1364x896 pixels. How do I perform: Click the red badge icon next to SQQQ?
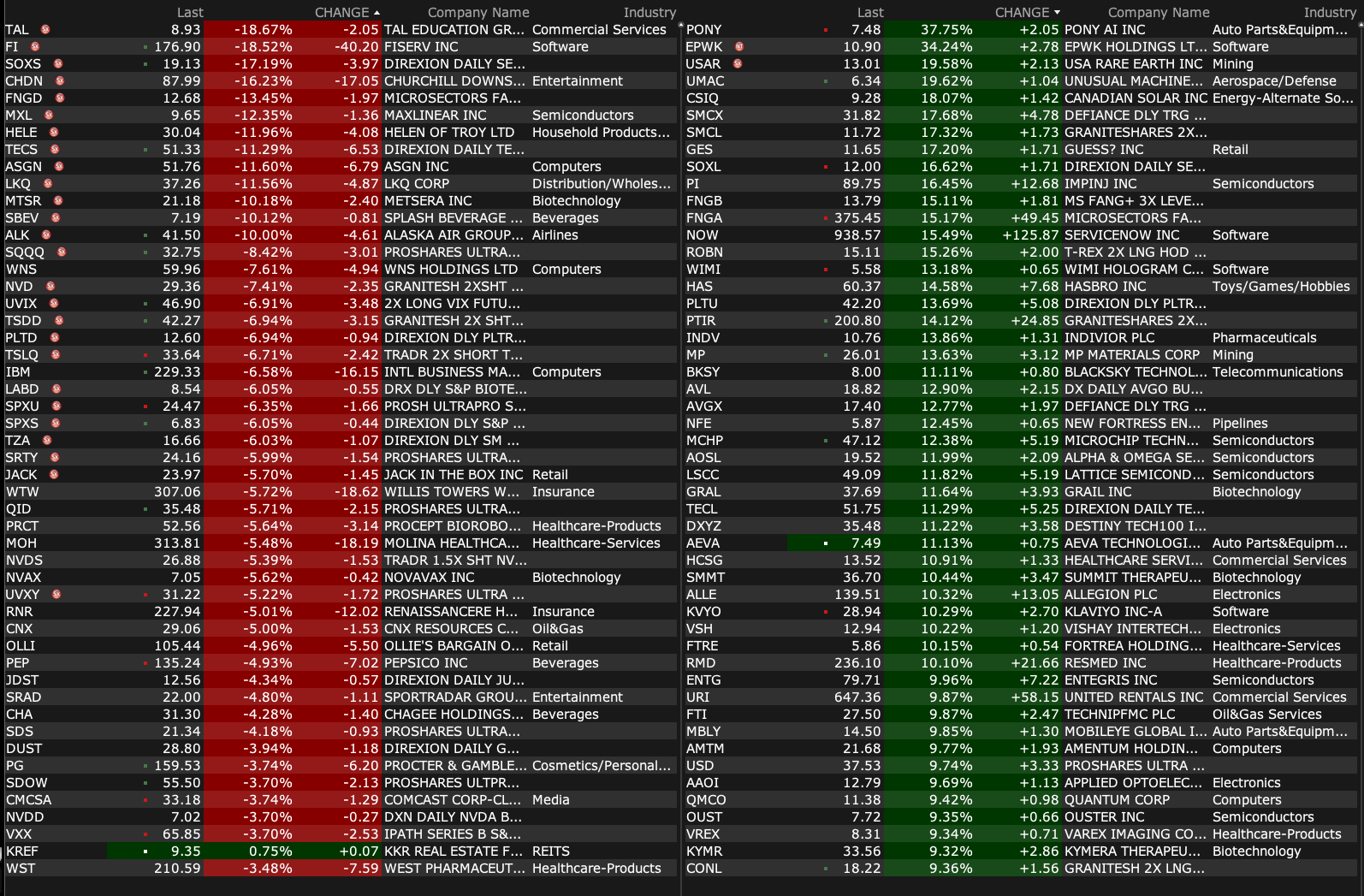click(62, 252)
